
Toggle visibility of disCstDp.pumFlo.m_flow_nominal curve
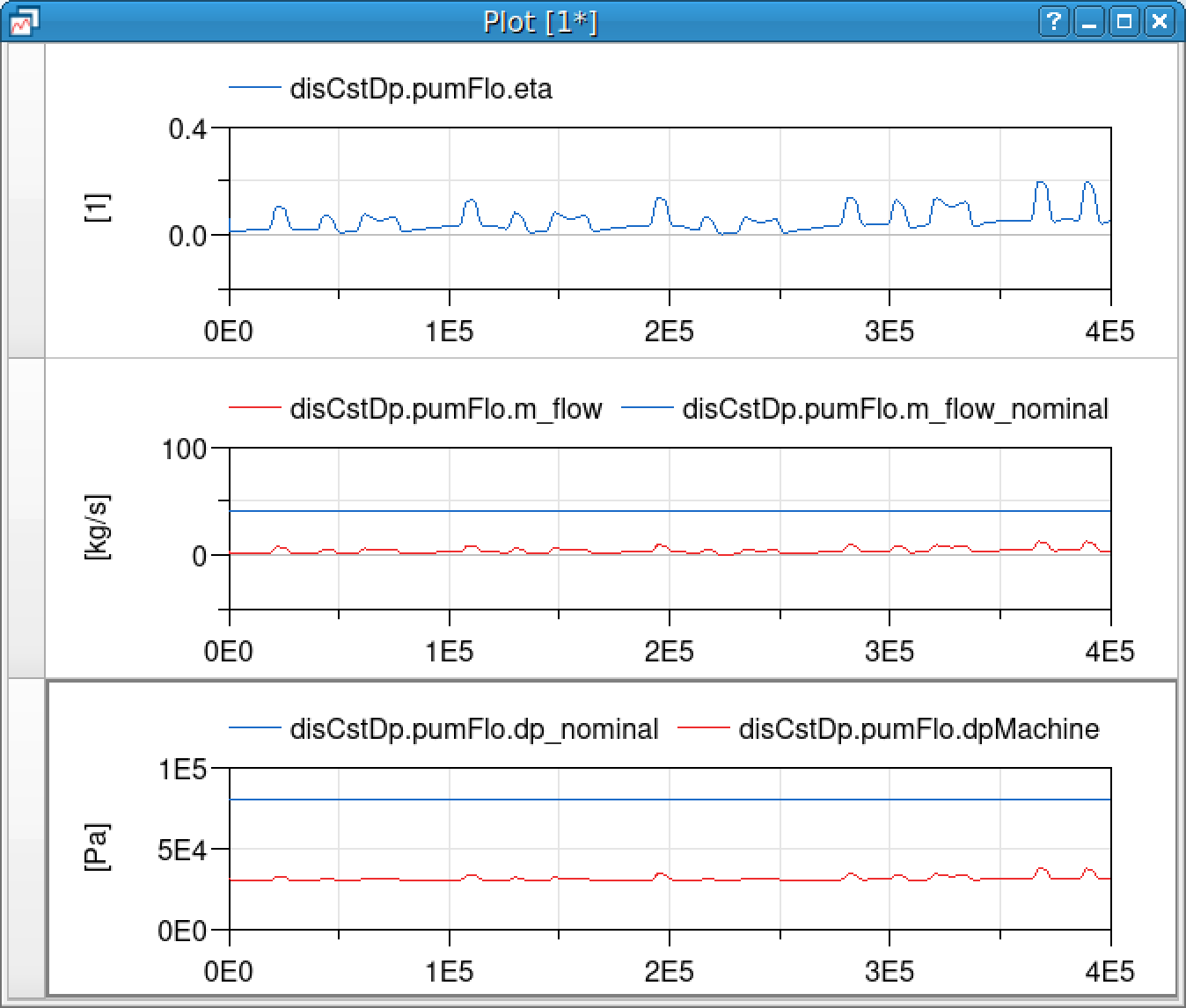pos(895,408)
